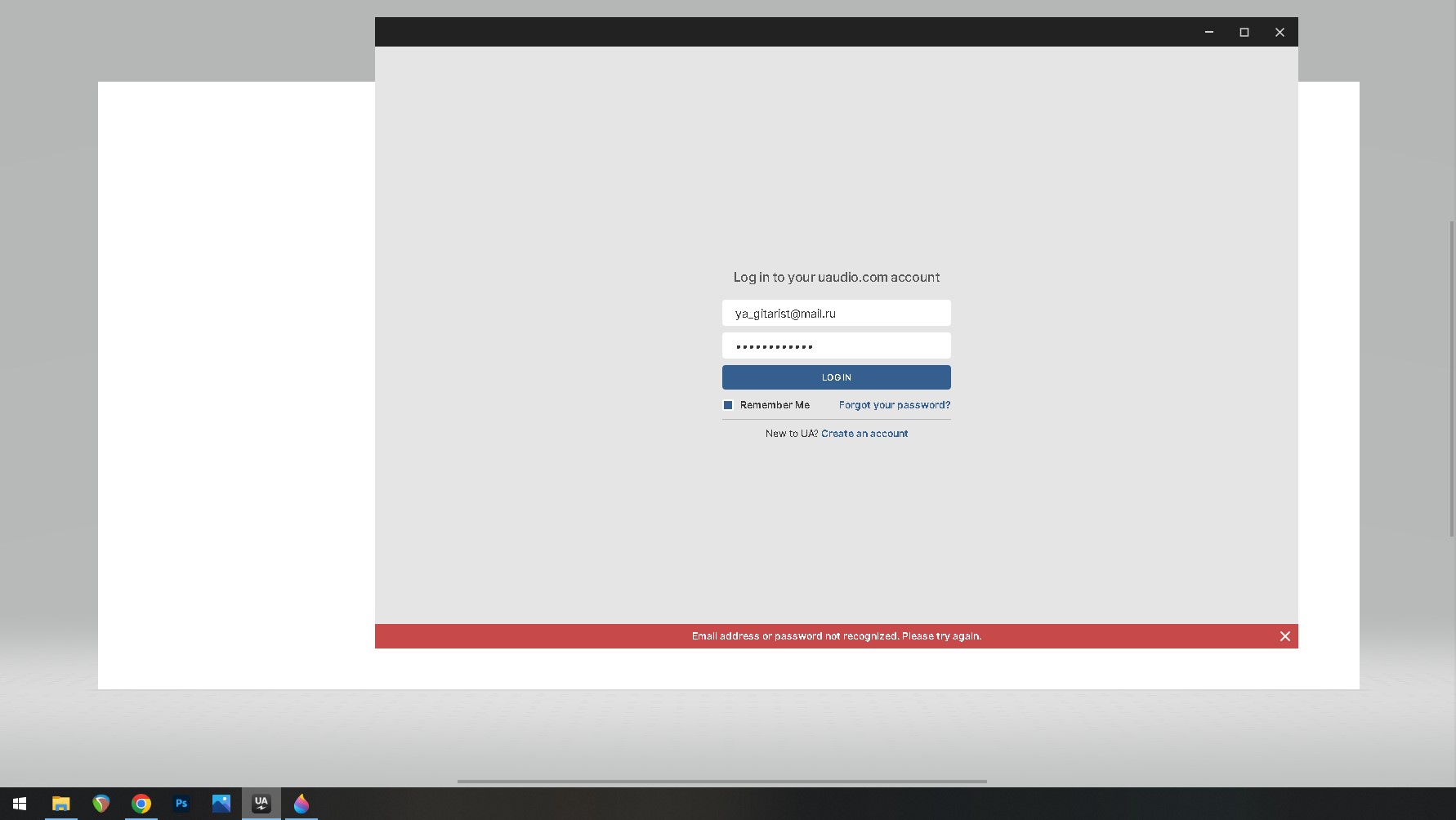Screen dimensions: 1456x820
Task: Click the horizontal scrollbar above the taskbar
Action: click(x=722, y=782)
